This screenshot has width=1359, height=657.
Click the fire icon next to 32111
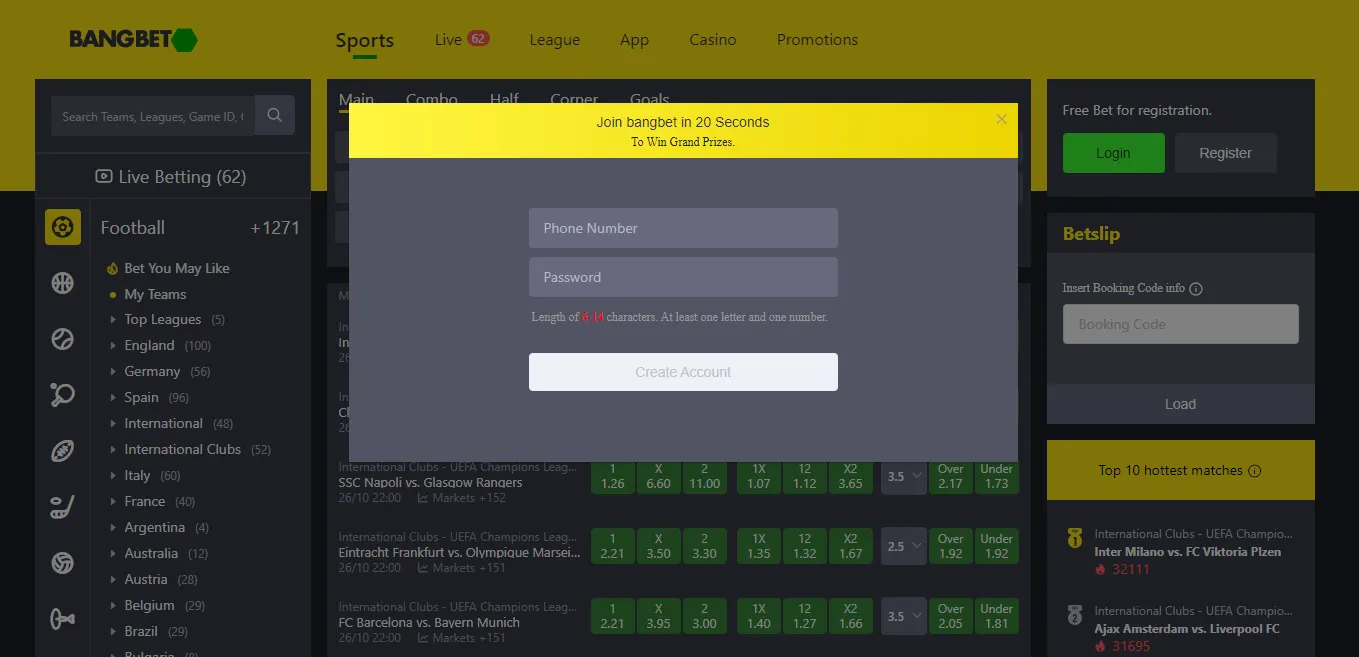(x=1101, y=570)
